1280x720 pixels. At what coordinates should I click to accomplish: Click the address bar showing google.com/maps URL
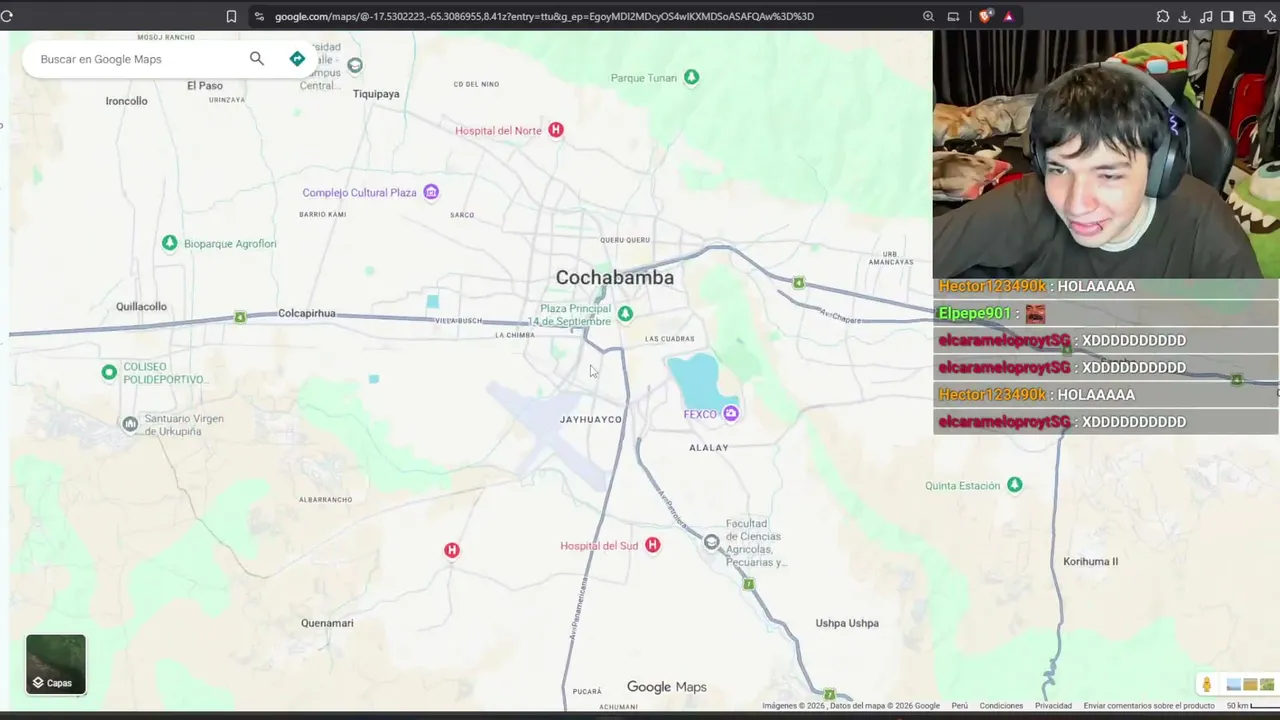click(544, 16)
